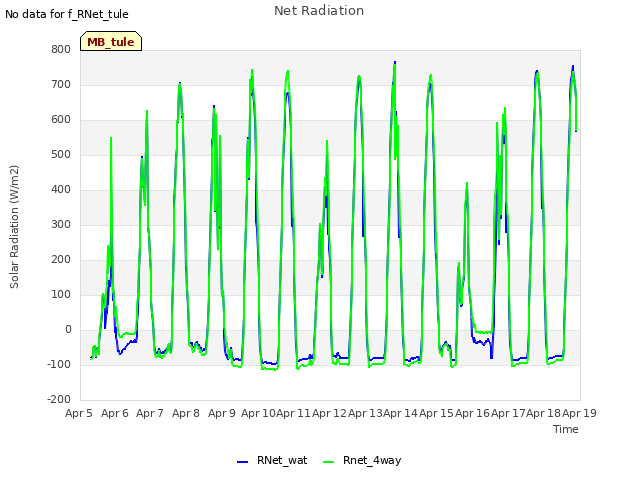Image resolution: width=640 pixels, height=480 pixels.
Task: Click the 300 y-axis tick label
Action: pyautogui.click(x=61, y=225)
